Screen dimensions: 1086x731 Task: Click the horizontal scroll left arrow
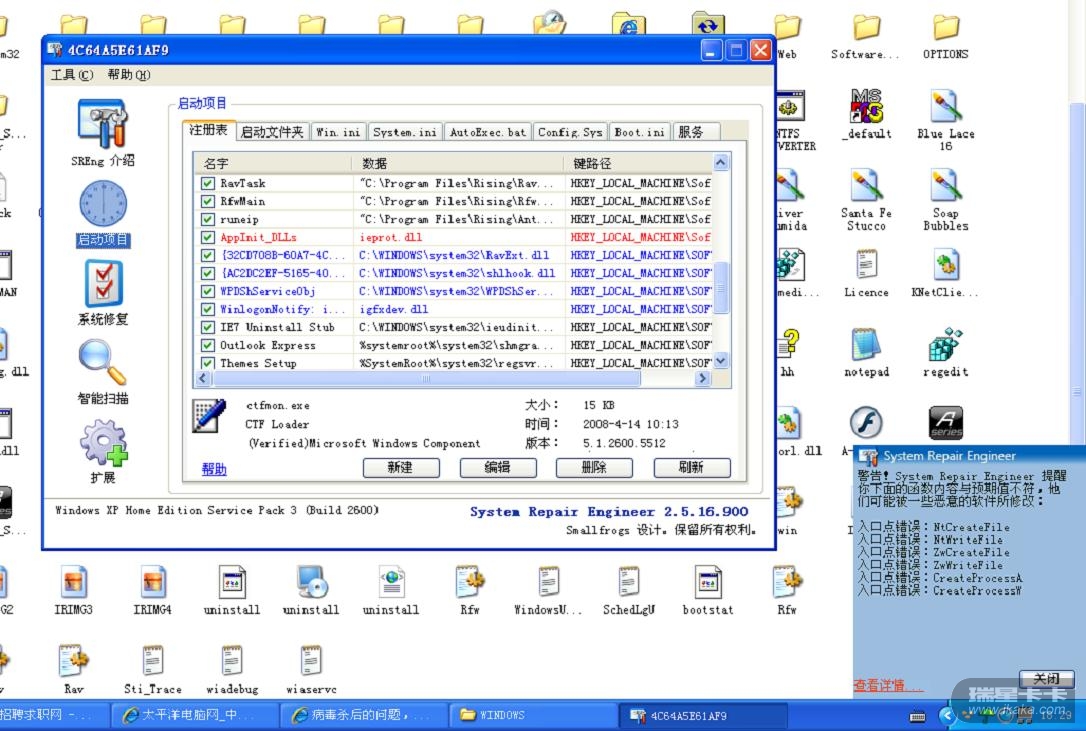(203, 378)
